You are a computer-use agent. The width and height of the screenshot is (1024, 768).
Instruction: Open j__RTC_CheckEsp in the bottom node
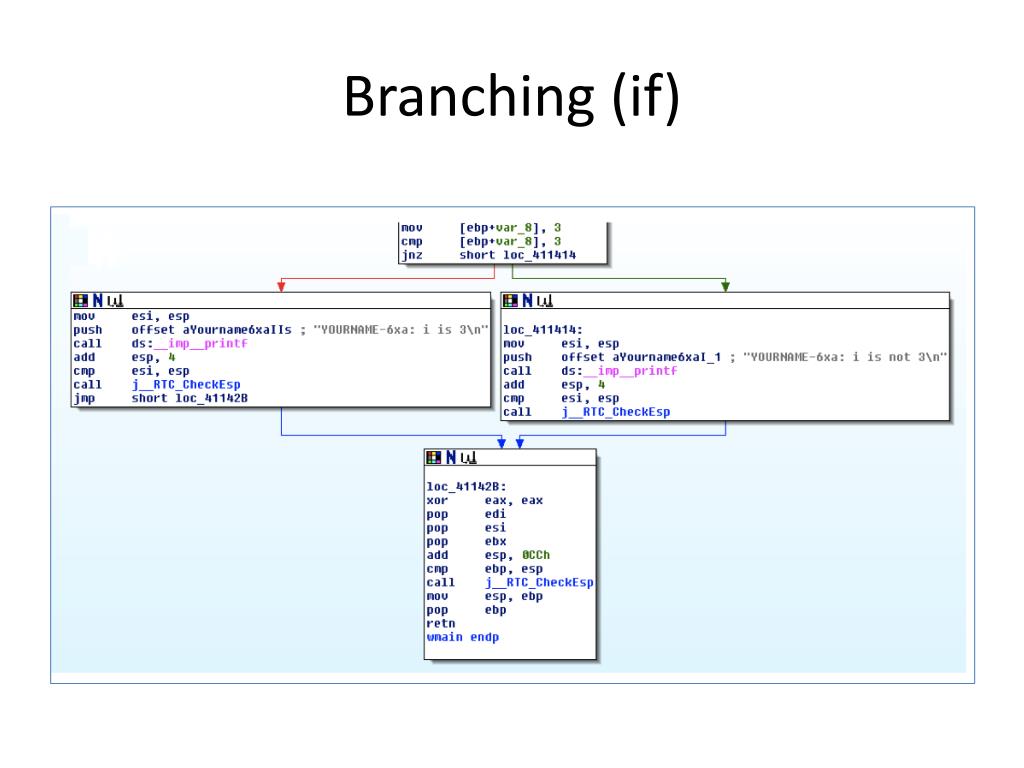click(539, 582)
